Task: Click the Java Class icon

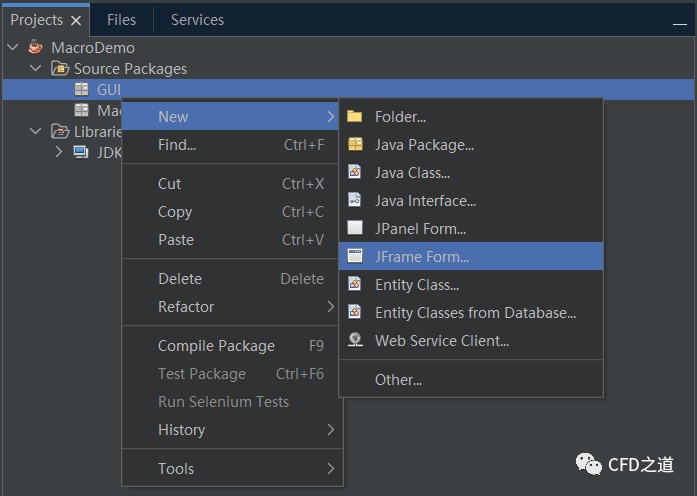Action: 354,173
